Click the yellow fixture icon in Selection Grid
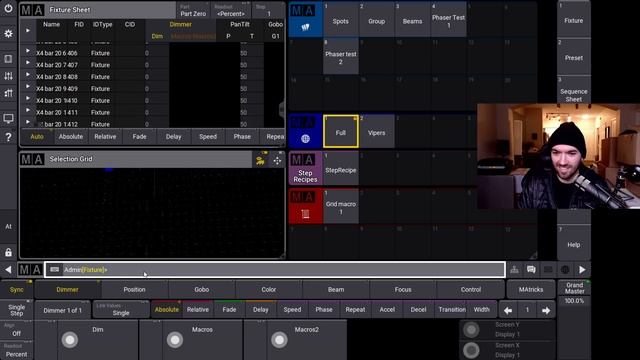 260,160
